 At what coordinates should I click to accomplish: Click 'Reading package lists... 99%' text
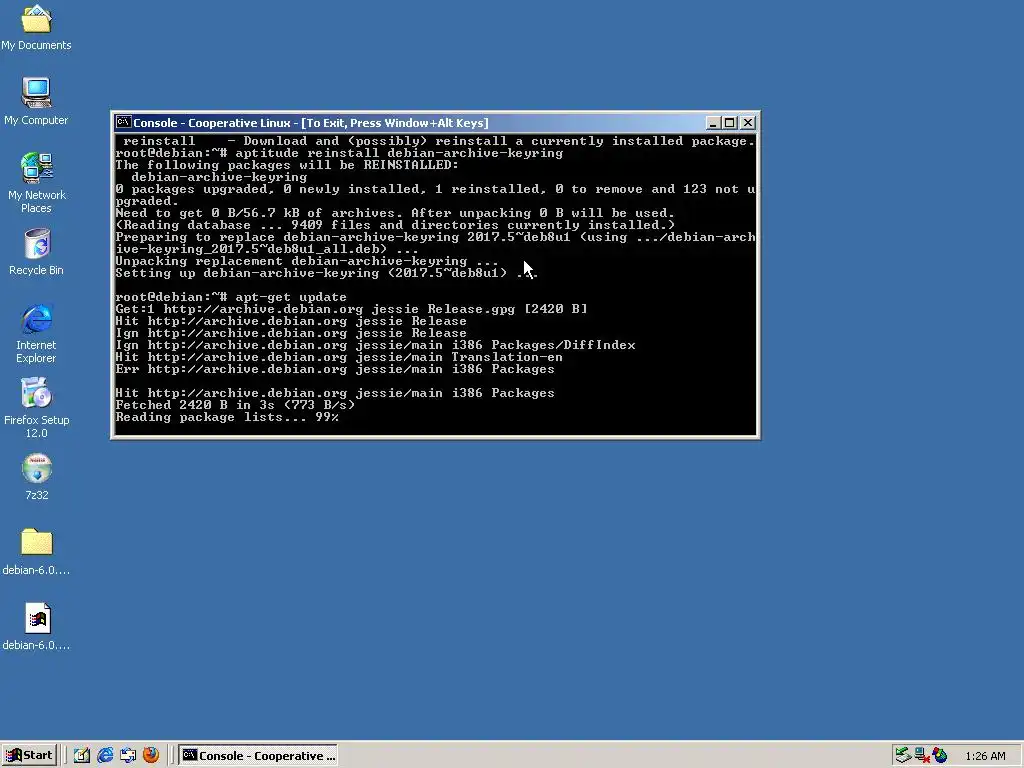227,417
